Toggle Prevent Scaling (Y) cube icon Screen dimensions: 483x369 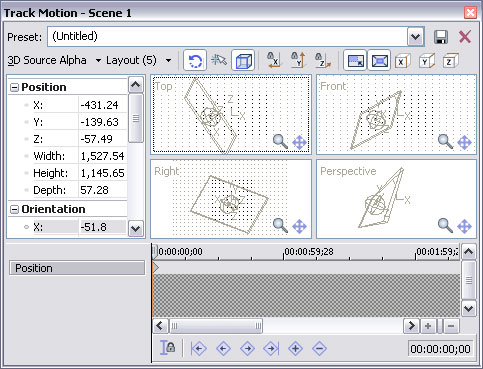click(427, 61)
